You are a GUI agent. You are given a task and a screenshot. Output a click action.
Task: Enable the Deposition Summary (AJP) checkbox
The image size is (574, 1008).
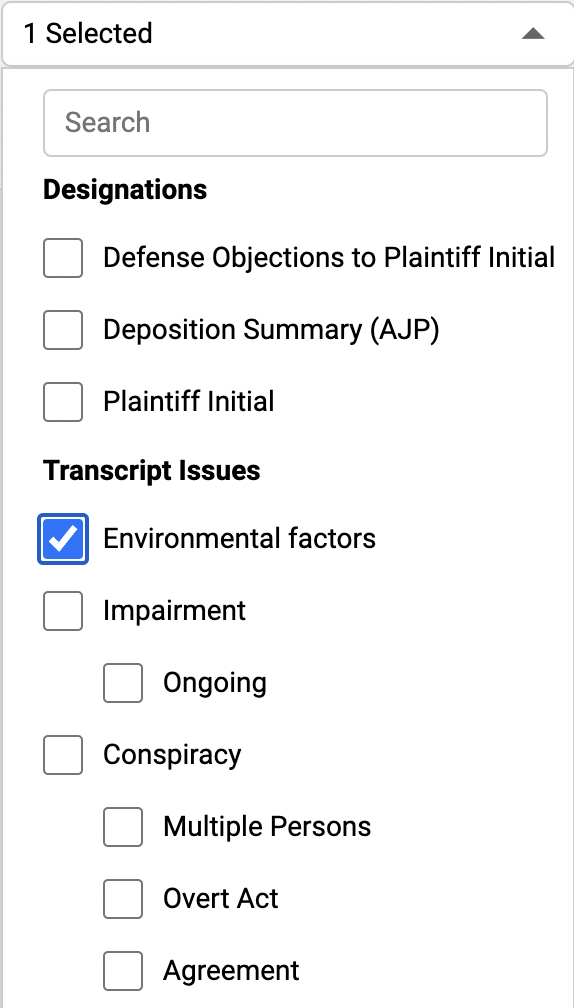coord(63,330)
